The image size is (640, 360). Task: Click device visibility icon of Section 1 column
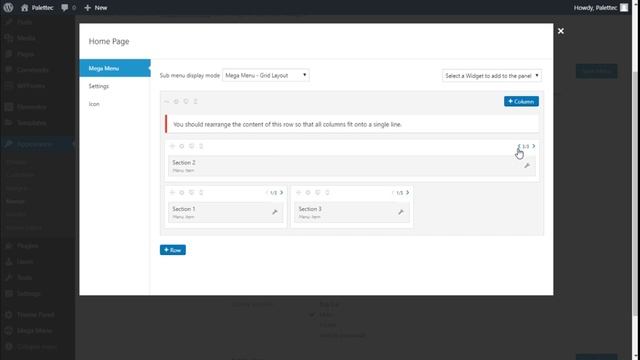[x=191, y=193]
